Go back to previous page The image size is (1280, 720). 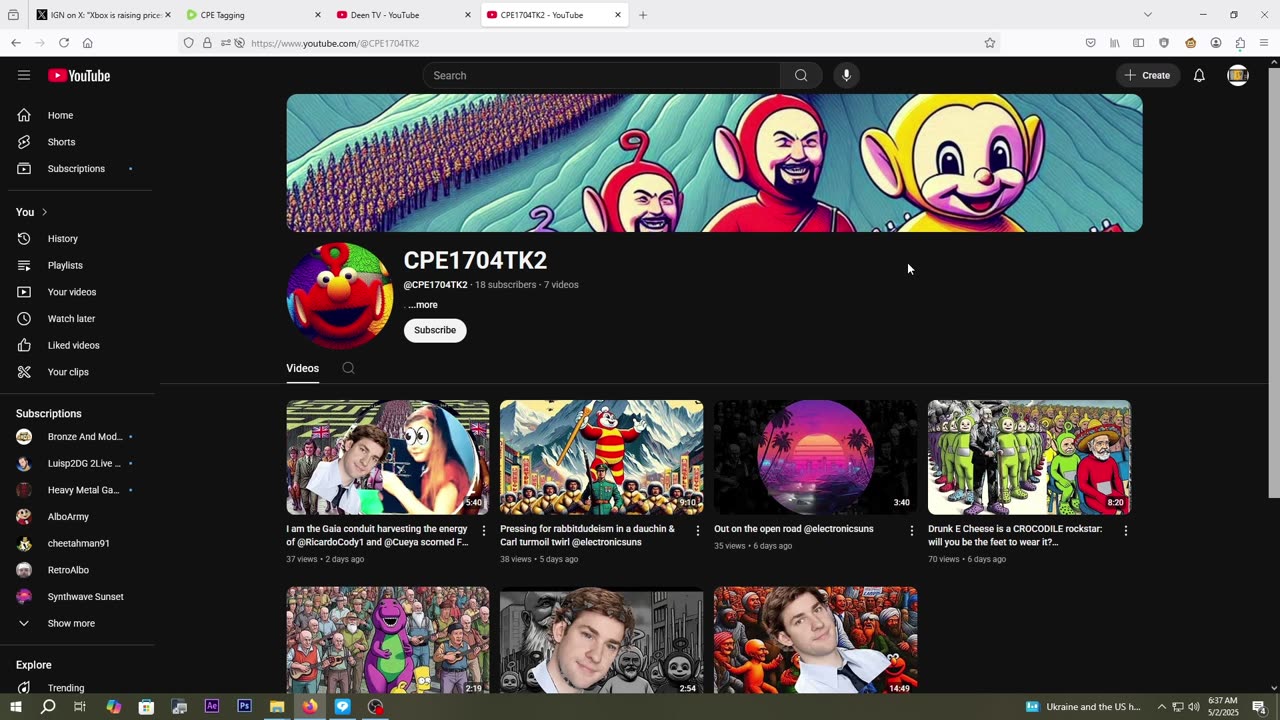pyautogui.click(x=16, y=43)
